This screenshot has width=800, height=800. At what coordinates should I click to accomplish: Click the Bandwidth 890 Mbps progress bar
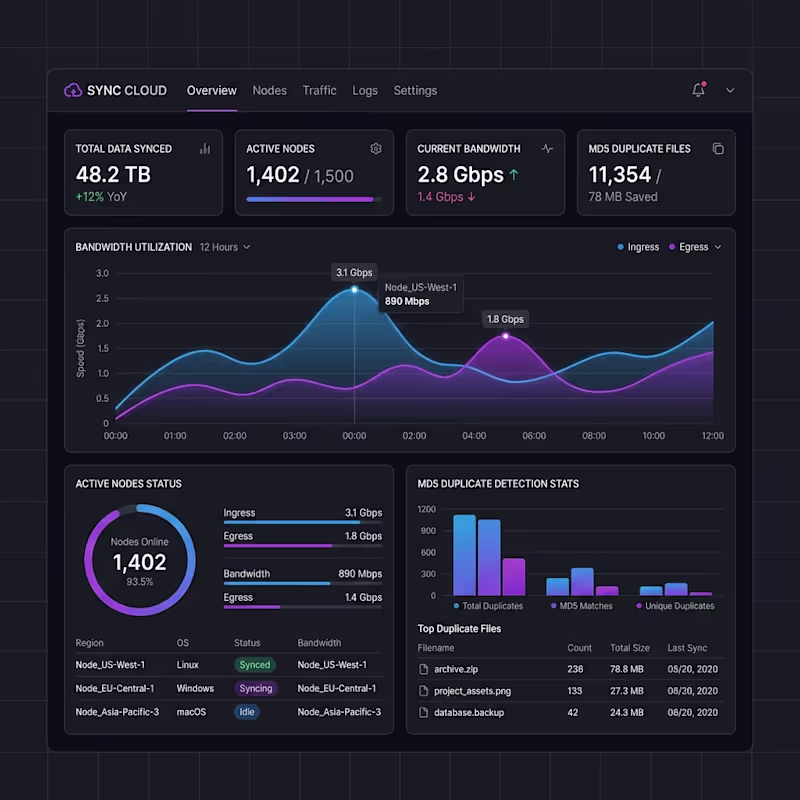tap(303, 583)
